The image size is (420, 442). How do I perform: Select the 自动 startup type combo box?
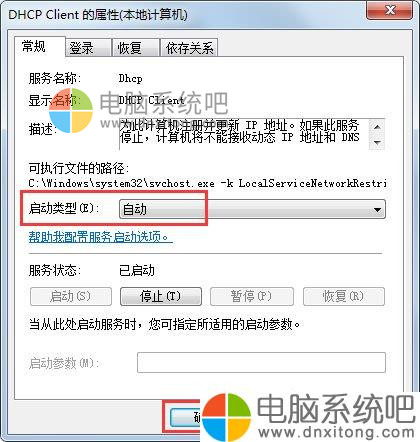click(x=252, y=210)
